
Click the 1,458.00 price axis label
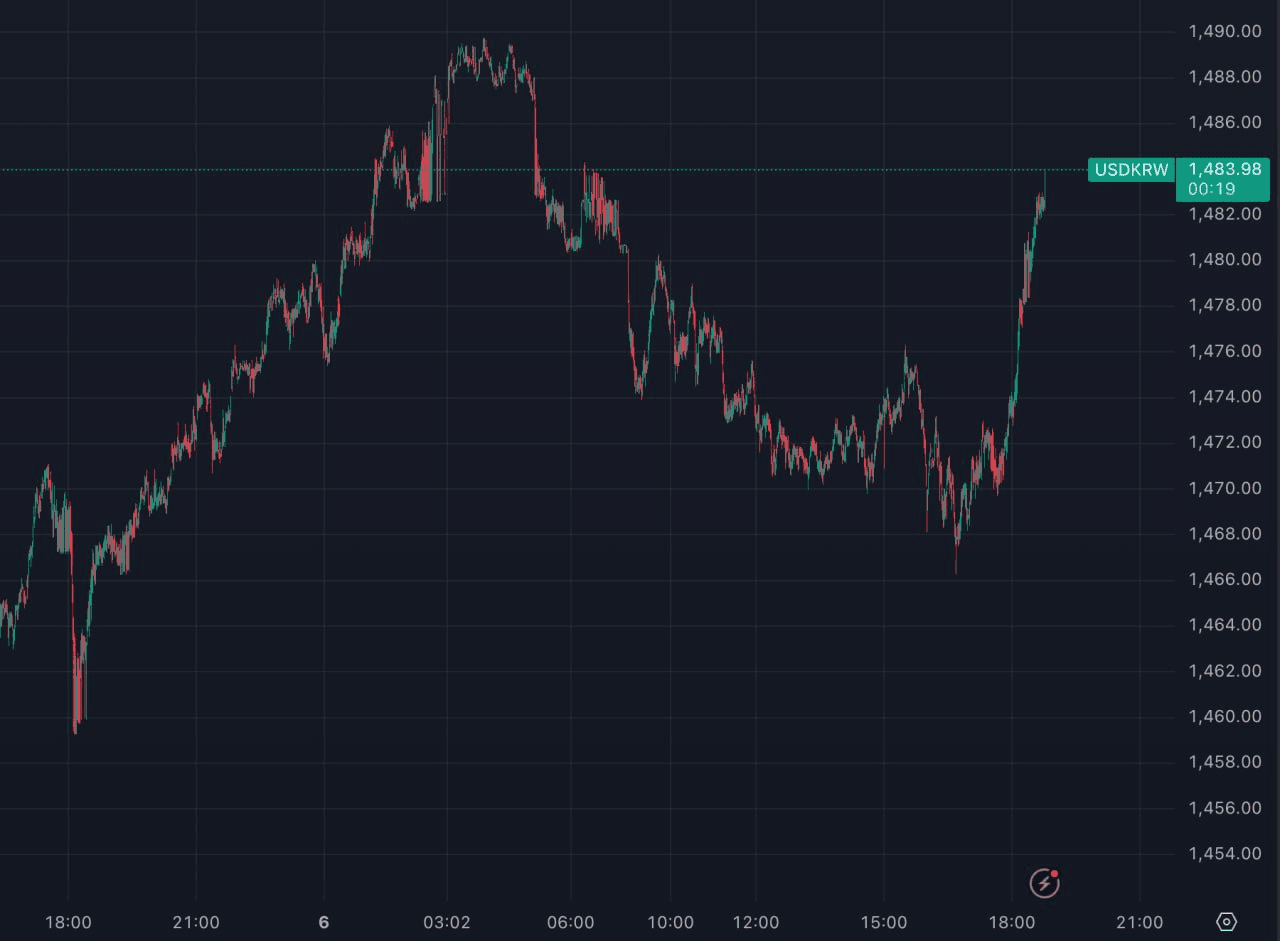[x=1224, y=762]
